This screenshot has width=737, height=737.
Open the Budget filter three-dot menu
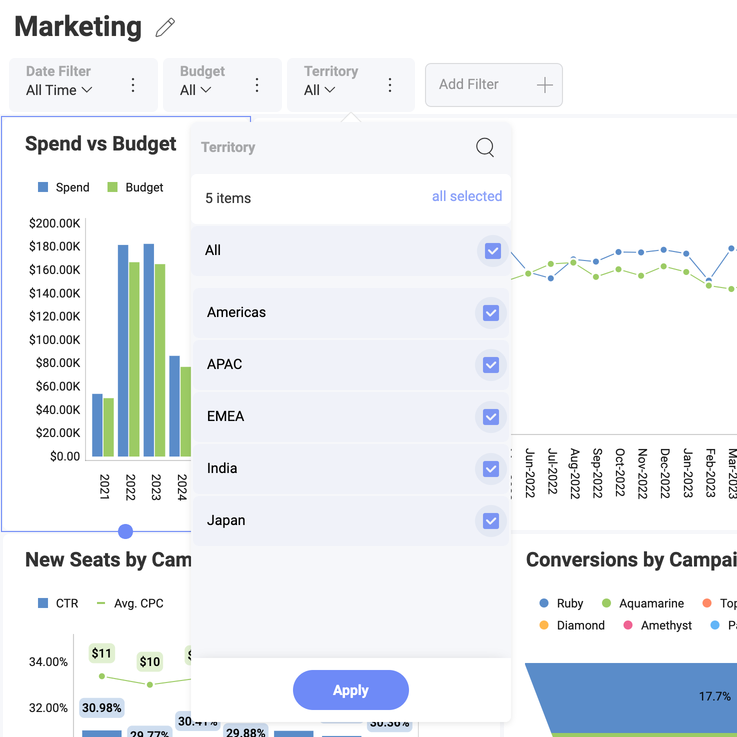click(x=257, y=85)
